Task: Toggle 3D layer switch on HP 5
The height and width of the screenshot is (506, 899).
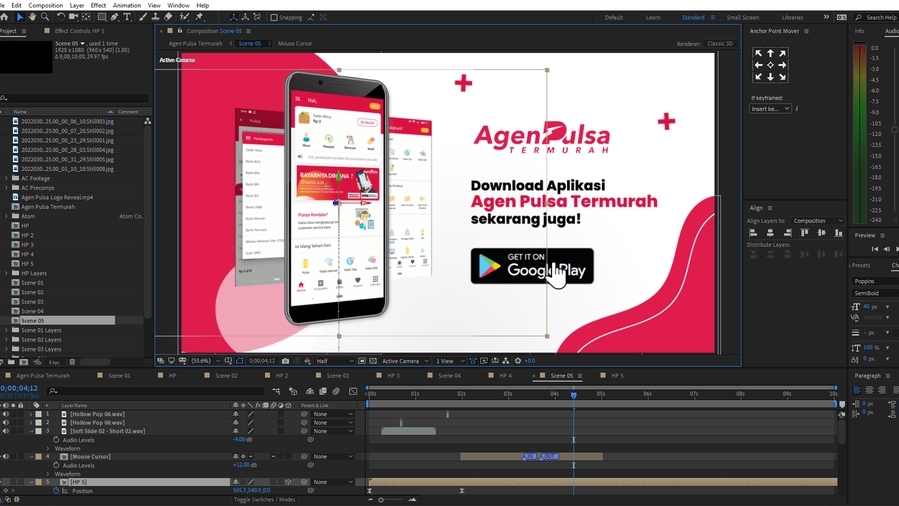Action: pos(288,482)
